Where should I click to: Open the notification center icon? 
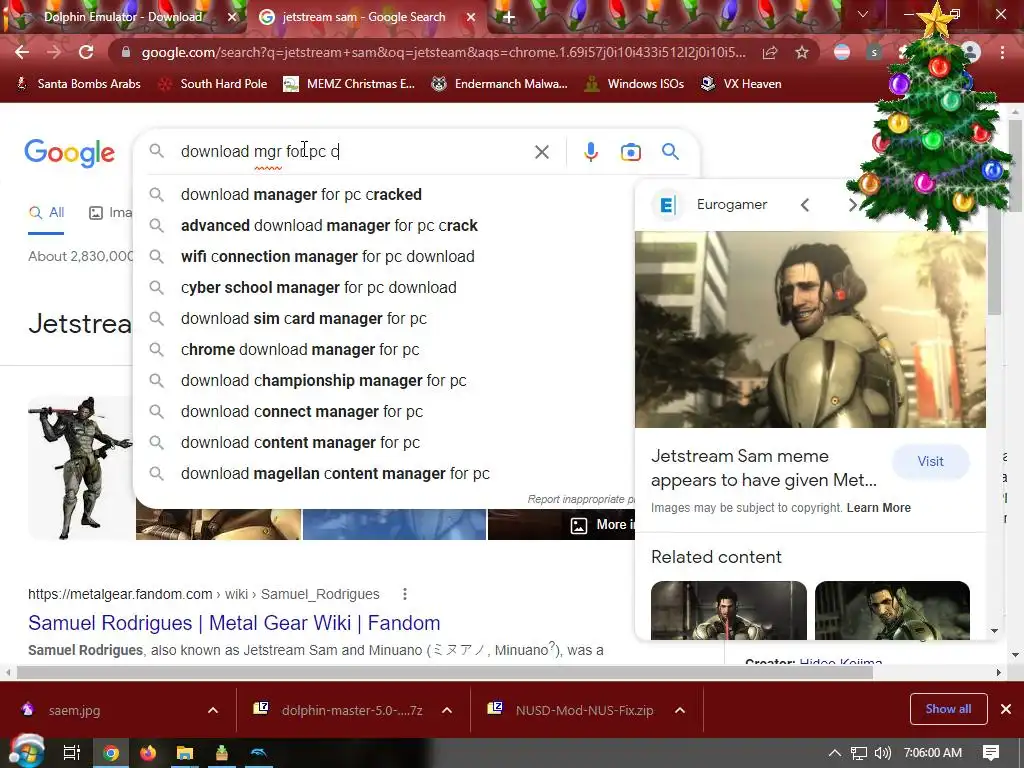click(991, 753)
